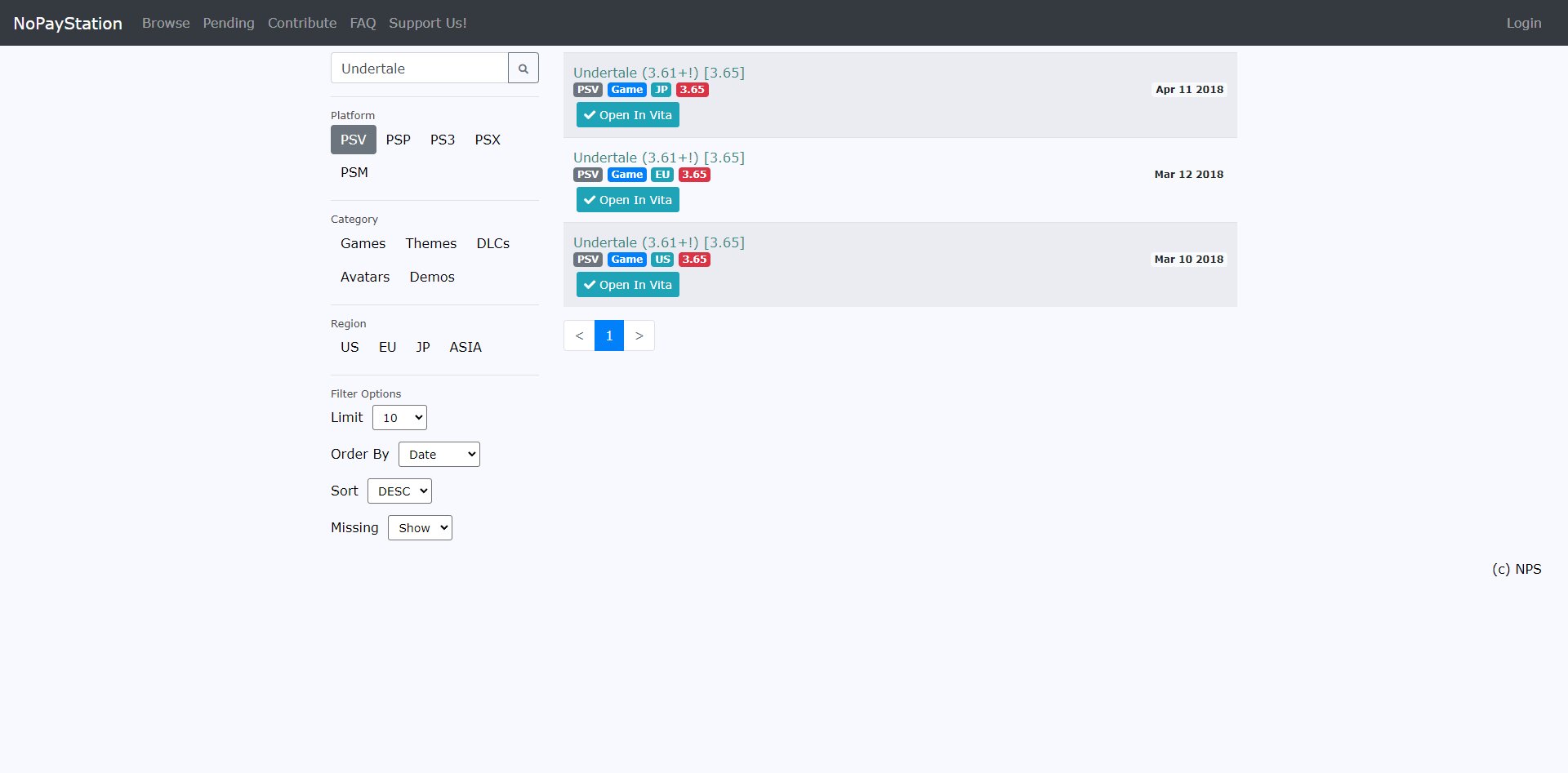Open the FAQ page
This screenshot has width=1568, height=773.
(363, 23)
